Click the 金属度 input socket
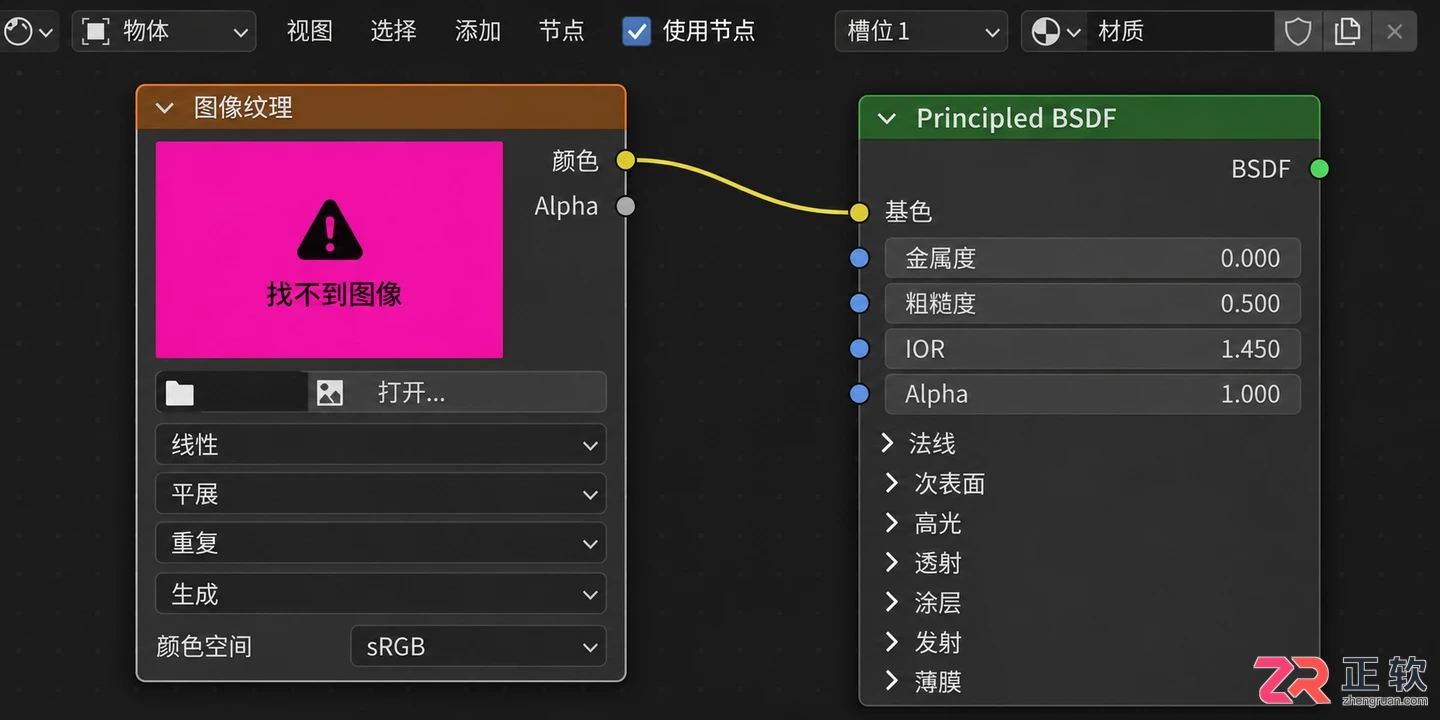This screenshot has height=720, width=1440. pyautogui.click(x=859, y=258)
